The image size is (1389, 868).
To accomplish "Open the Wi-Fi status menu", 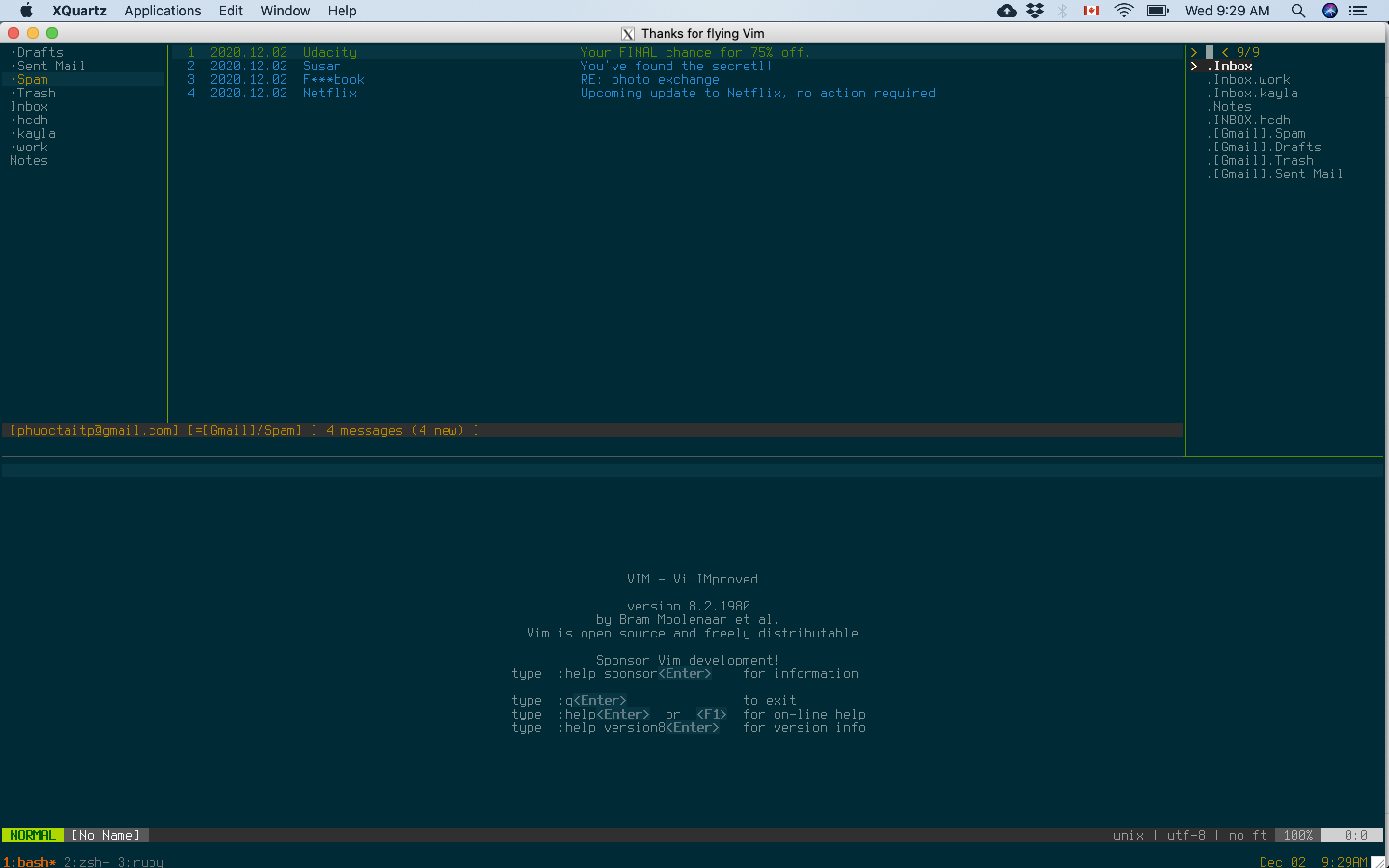I will click(1123, 10).
